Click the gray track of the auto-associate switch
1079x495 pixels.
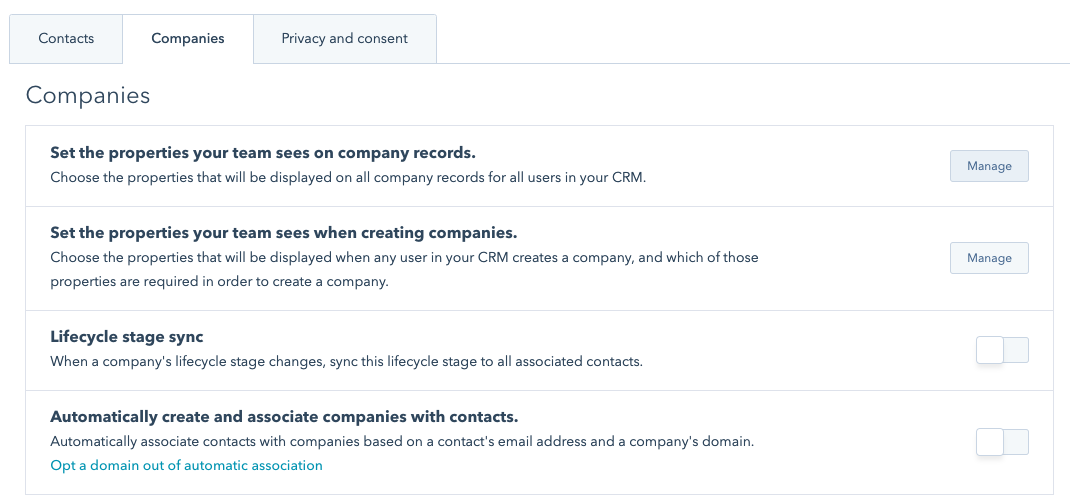[1016, 442]
